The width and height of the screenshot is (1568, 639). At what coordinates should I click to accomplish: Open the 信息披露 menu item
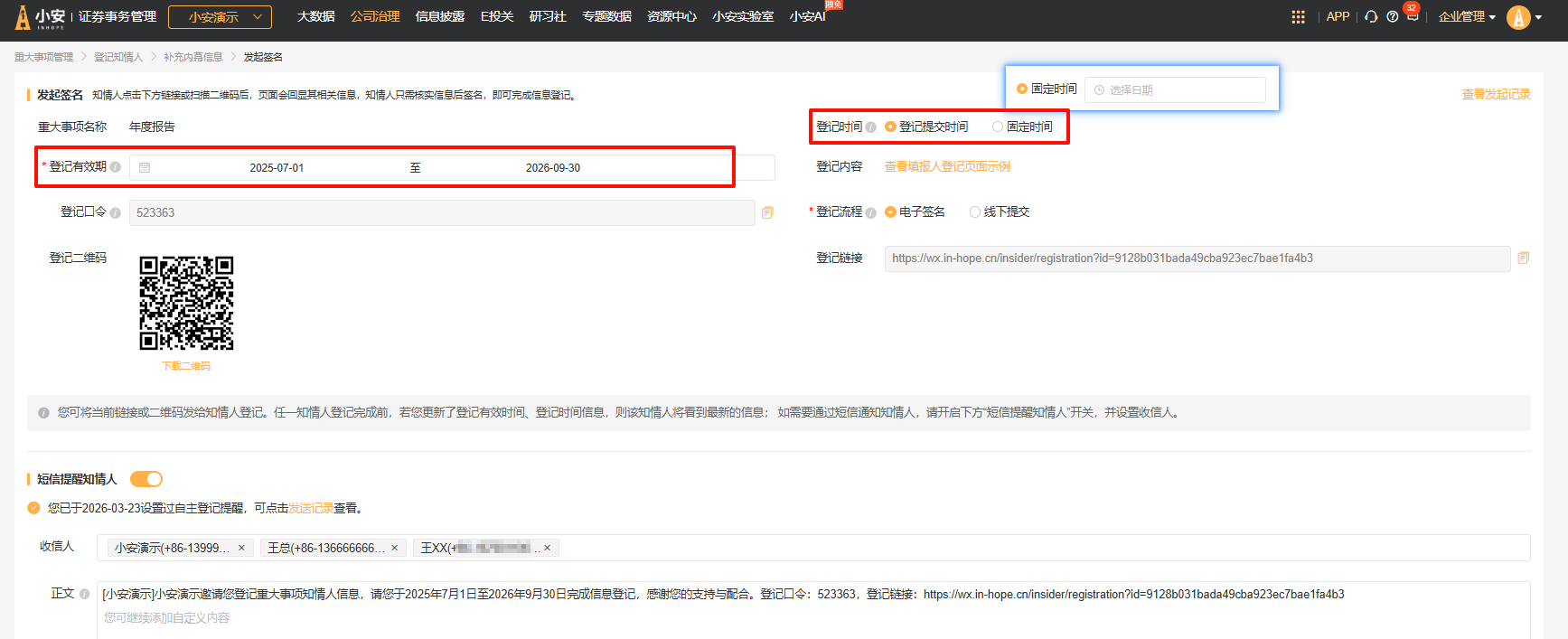439,17
